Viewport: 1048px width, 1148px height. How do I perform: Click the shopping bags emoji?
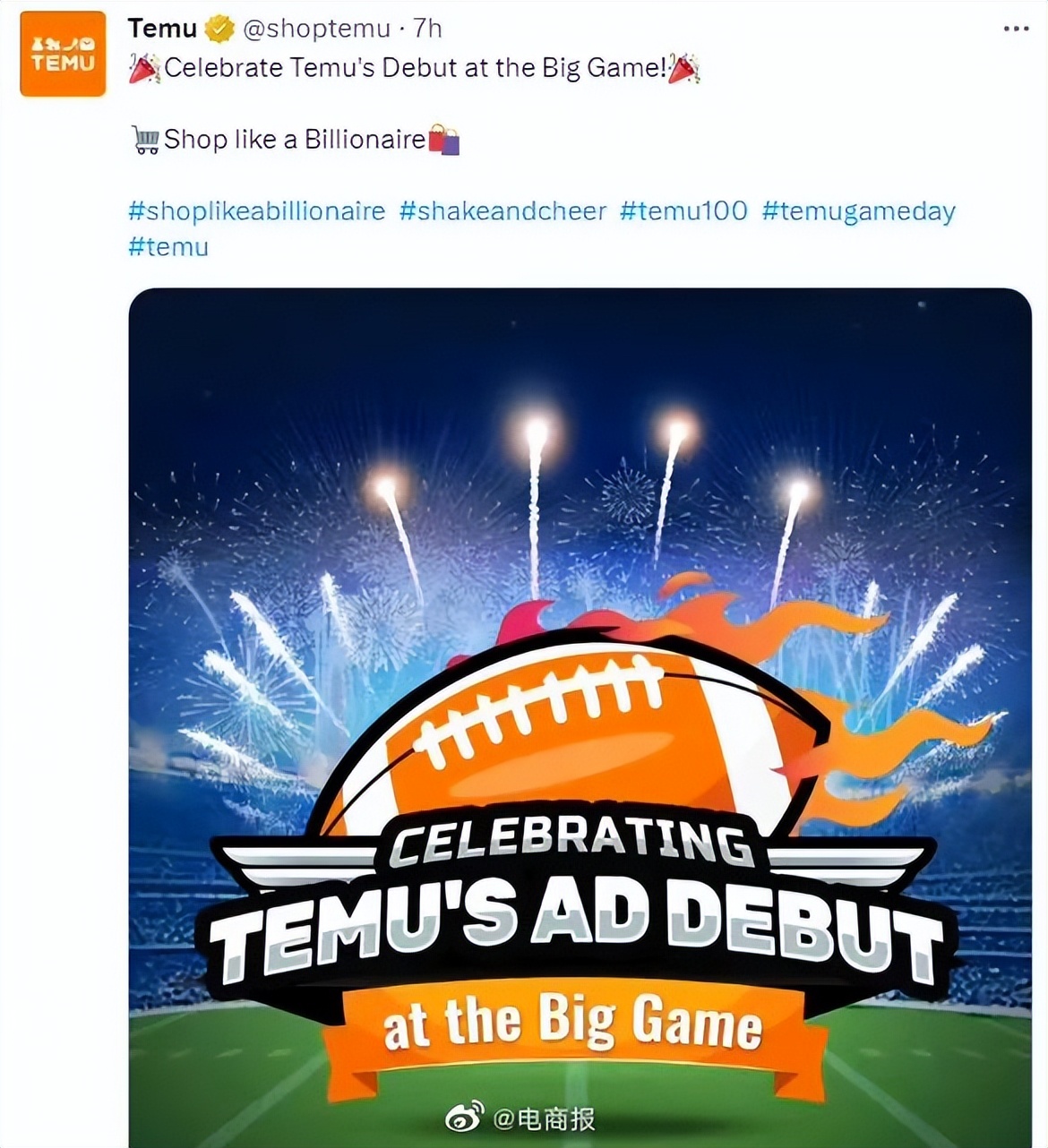444,141
